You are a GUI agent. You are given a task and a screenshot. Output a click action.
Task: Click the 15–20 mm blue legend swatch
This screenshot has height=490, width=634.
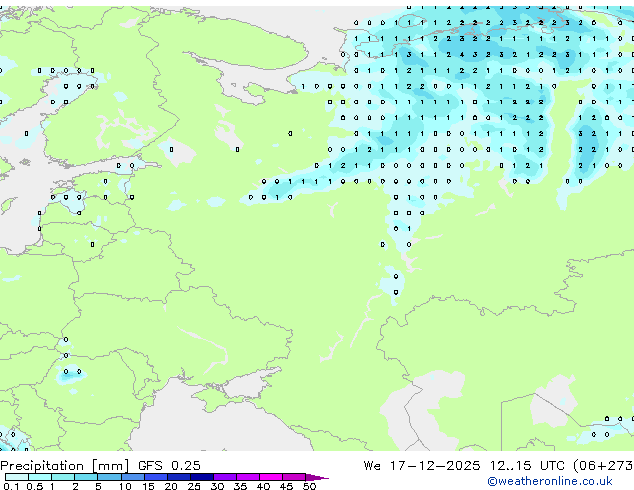(155, 477)
